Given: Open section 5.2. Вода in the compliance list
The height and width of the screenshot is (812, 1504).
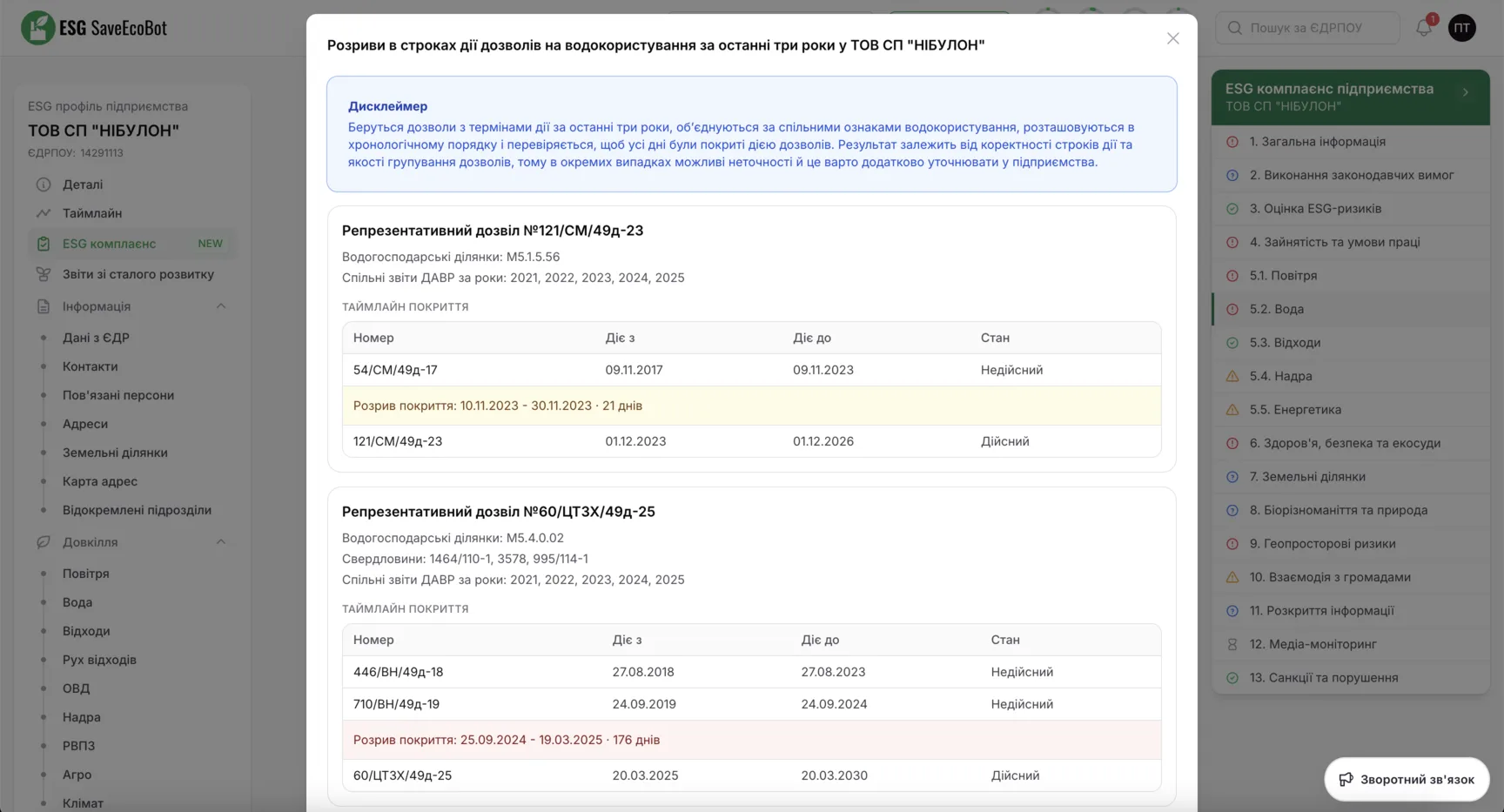Looking at the screenshot, I should click(x=1351, y=309).
